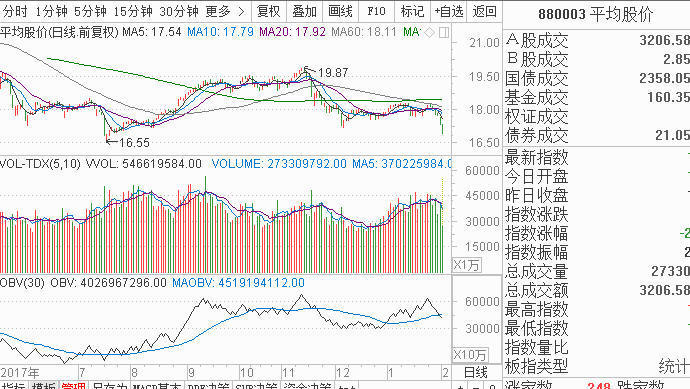Click the 16.55 low price marker
690x389 pixels.
[134, 143]
